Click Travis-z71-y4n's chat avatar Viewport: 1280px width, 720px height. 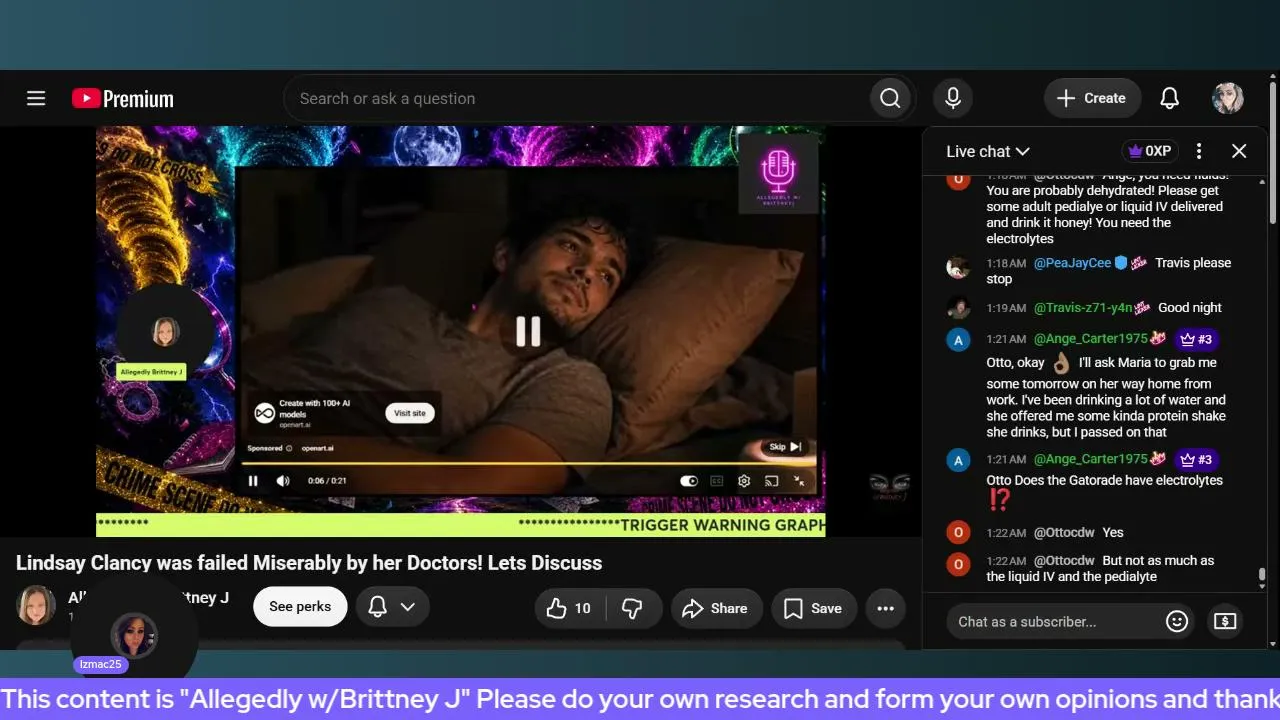[x=958, y=308]
